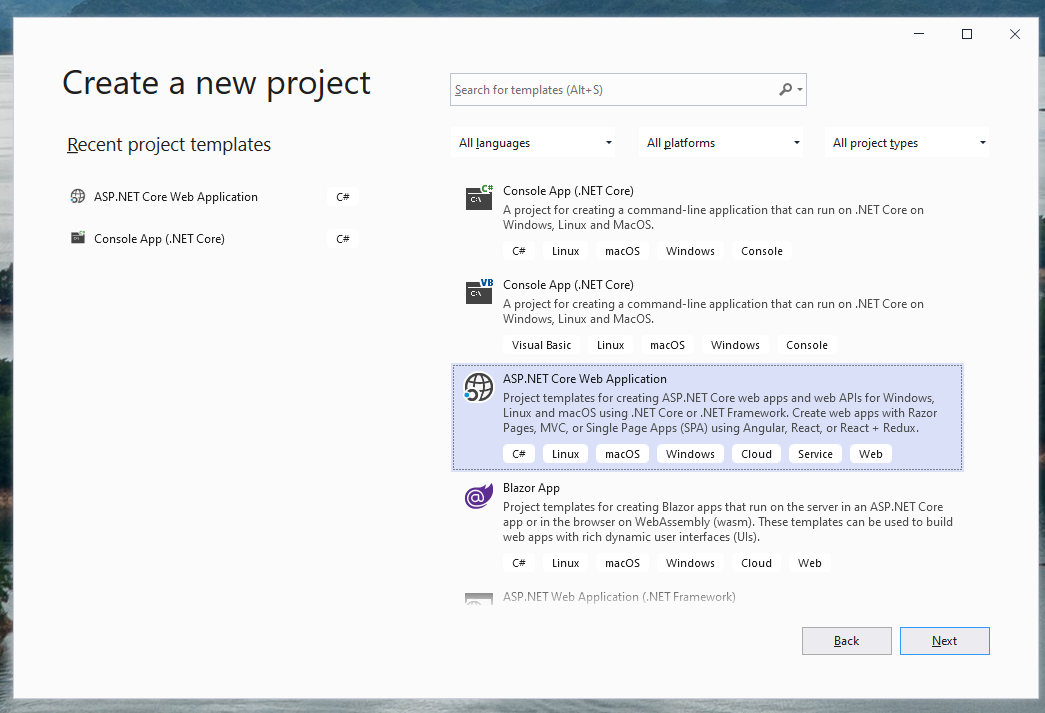
Task: Click the search magnifier icon
Action: pyautogui.click(x=786, y=90)
